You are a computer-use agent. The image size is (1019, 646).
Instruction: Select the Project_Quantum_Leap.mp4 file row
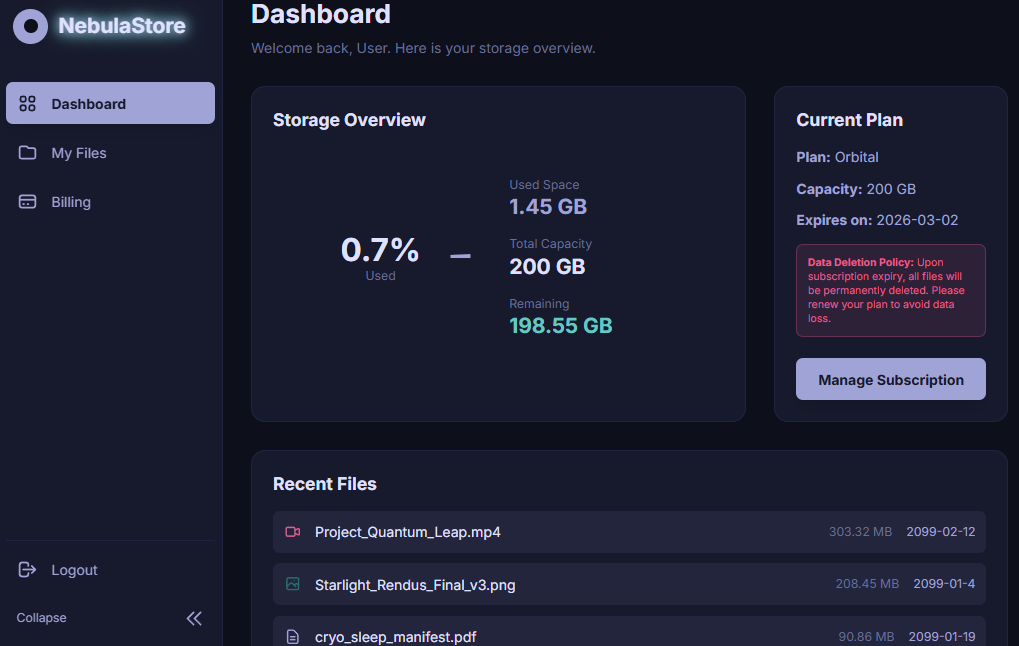pos(628,531)
